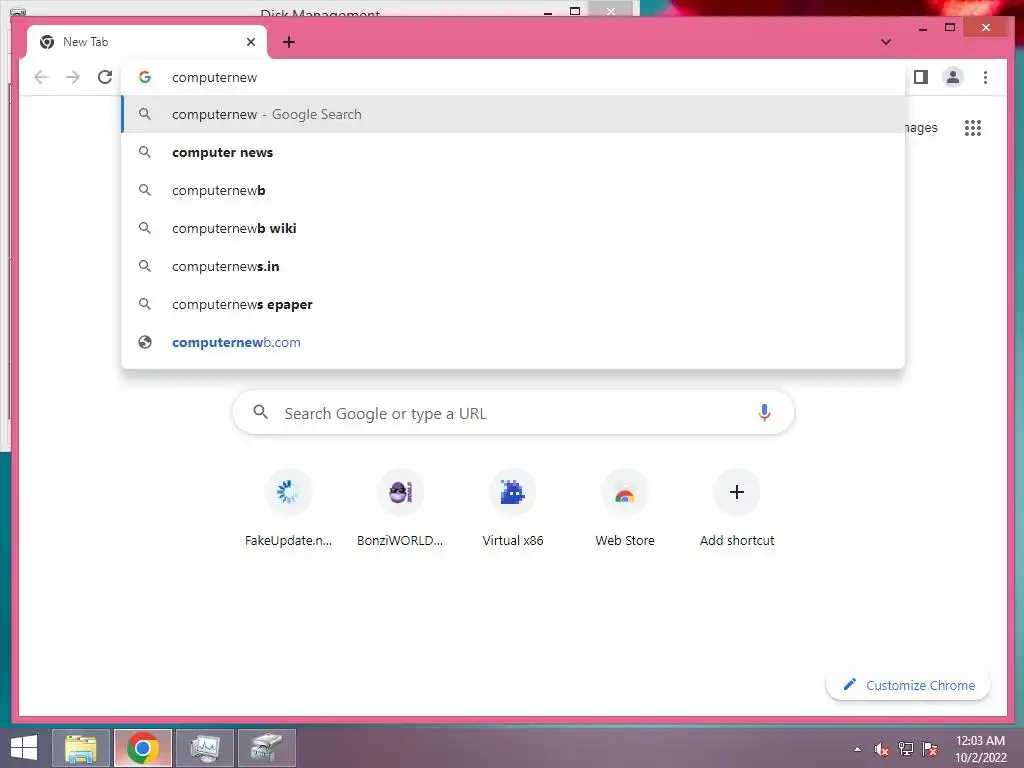Click the network tray icon
1024x768 pixels.
click(x=906, y=749)
